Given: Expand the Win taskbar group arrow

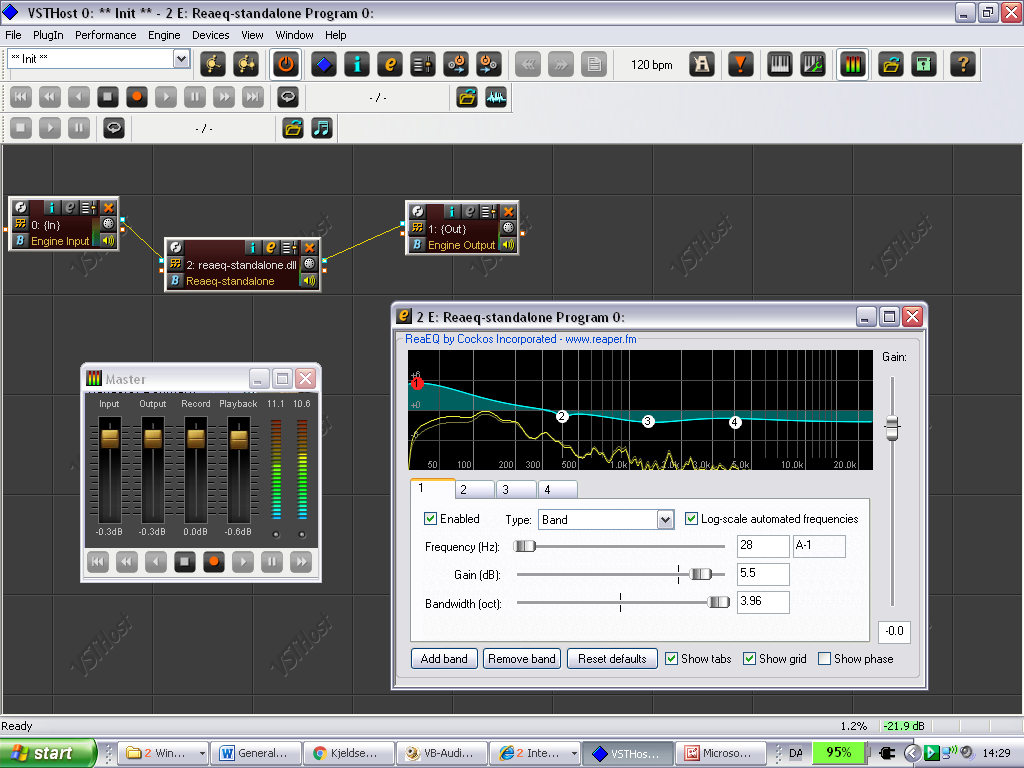Looking at the screenshot, I should (202, 753).
